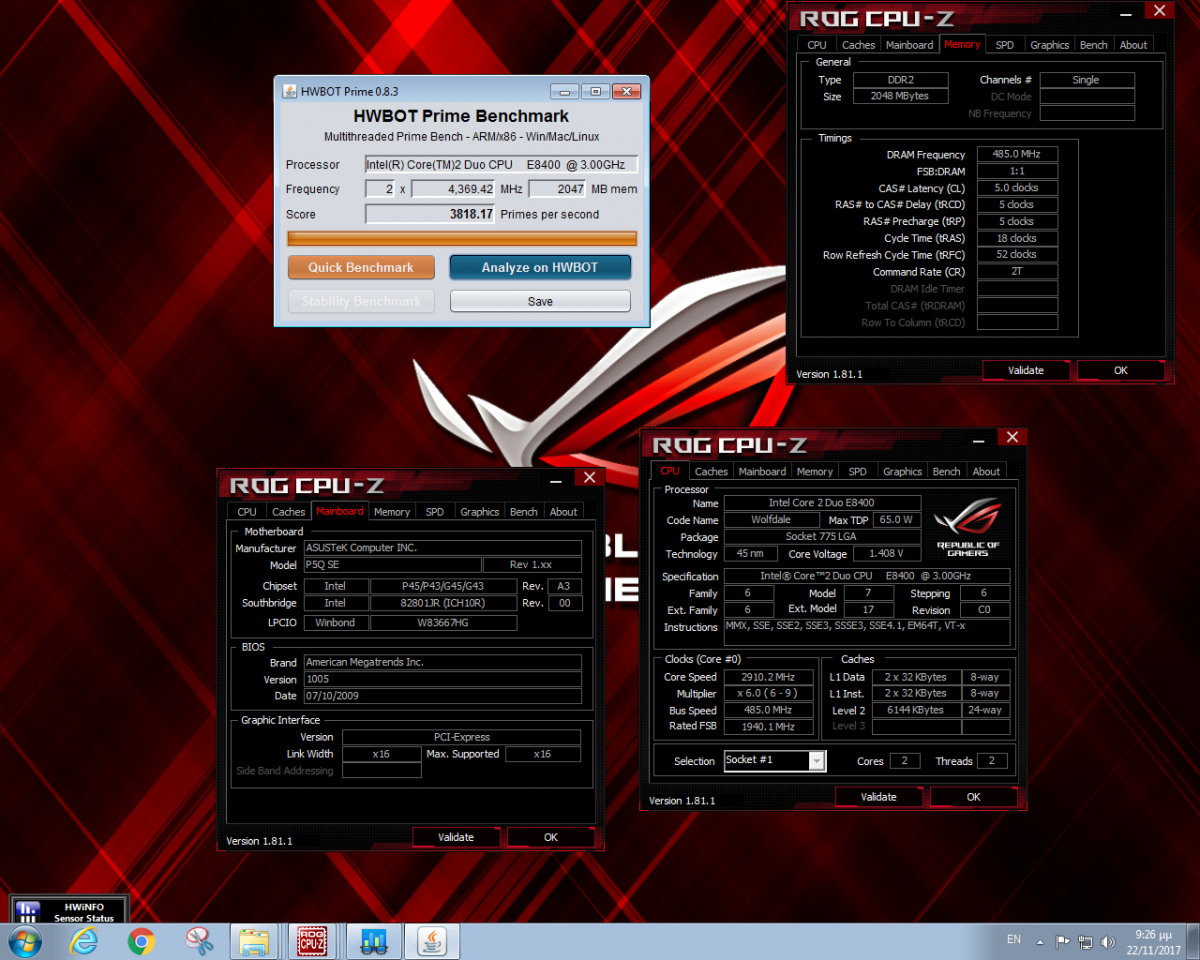
Task: Click Analyze on HWBOT button
Action: (x=540, y=267)
